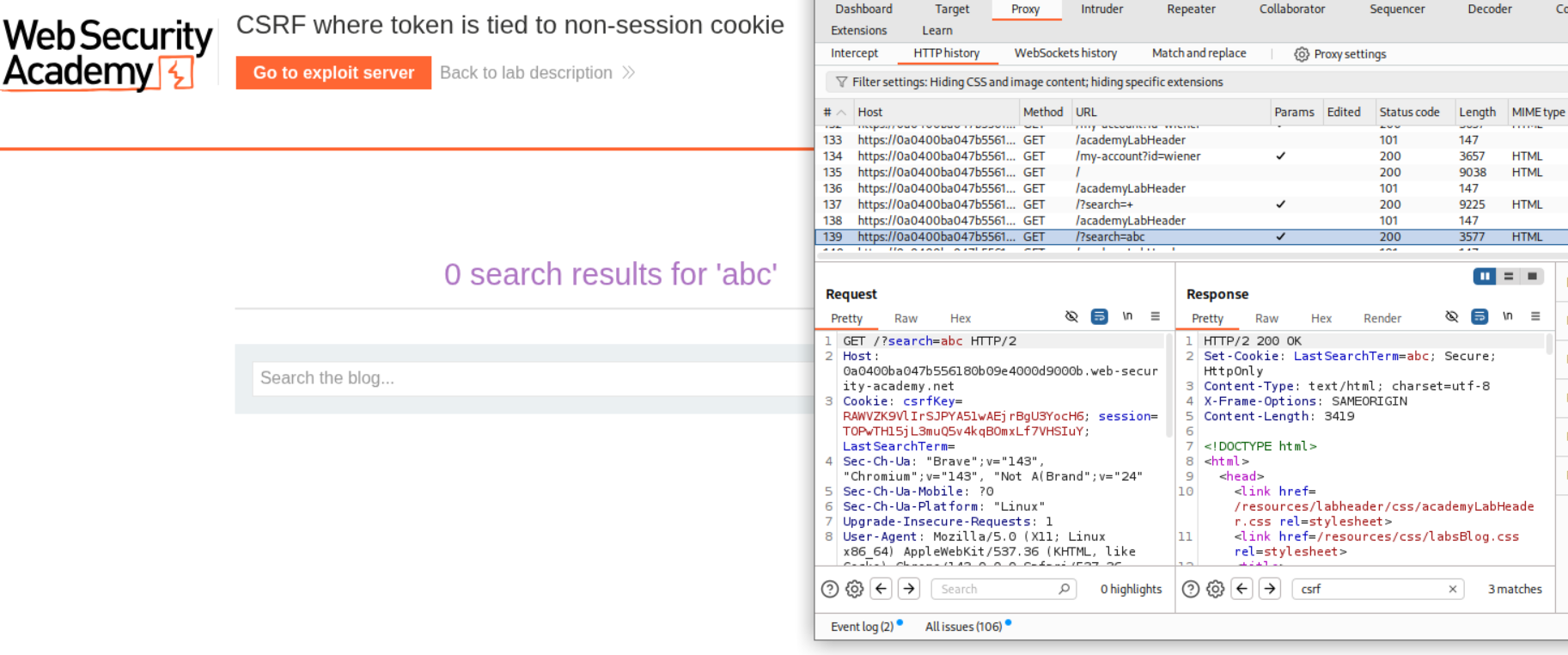1568x655 pixels.
Task: Click the Go to exploit server button
Action: coord(333,73)
